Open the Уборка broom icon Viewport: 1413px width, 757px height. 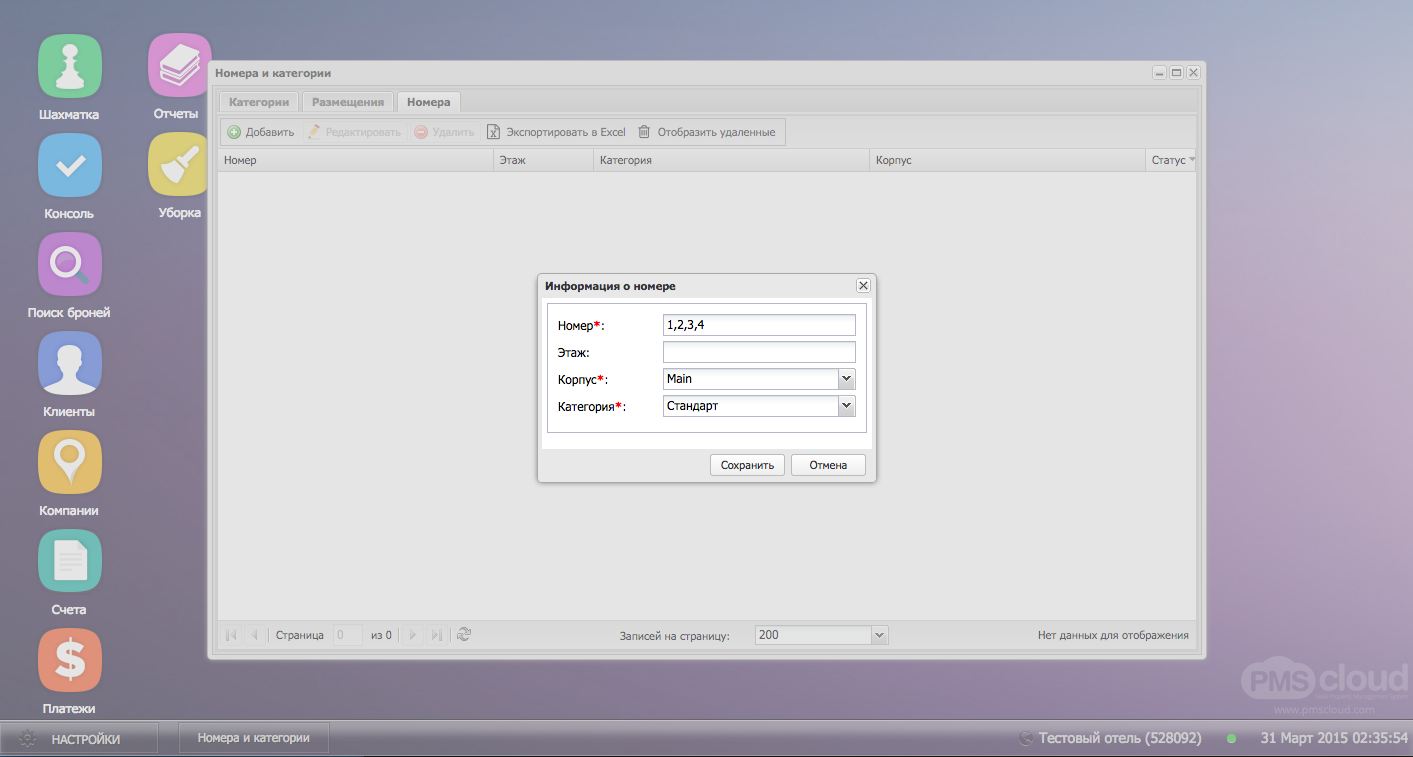179,165
